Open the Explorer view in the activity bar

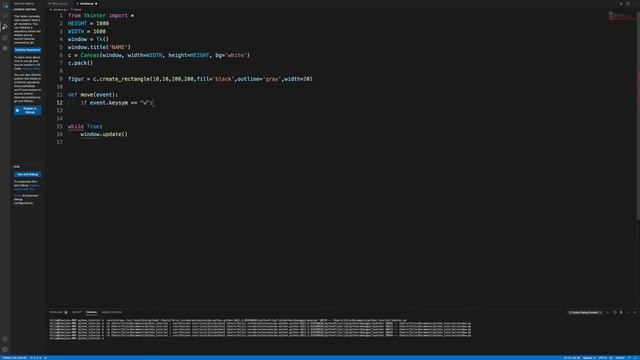pyautogui.click(x=6, y=7)
